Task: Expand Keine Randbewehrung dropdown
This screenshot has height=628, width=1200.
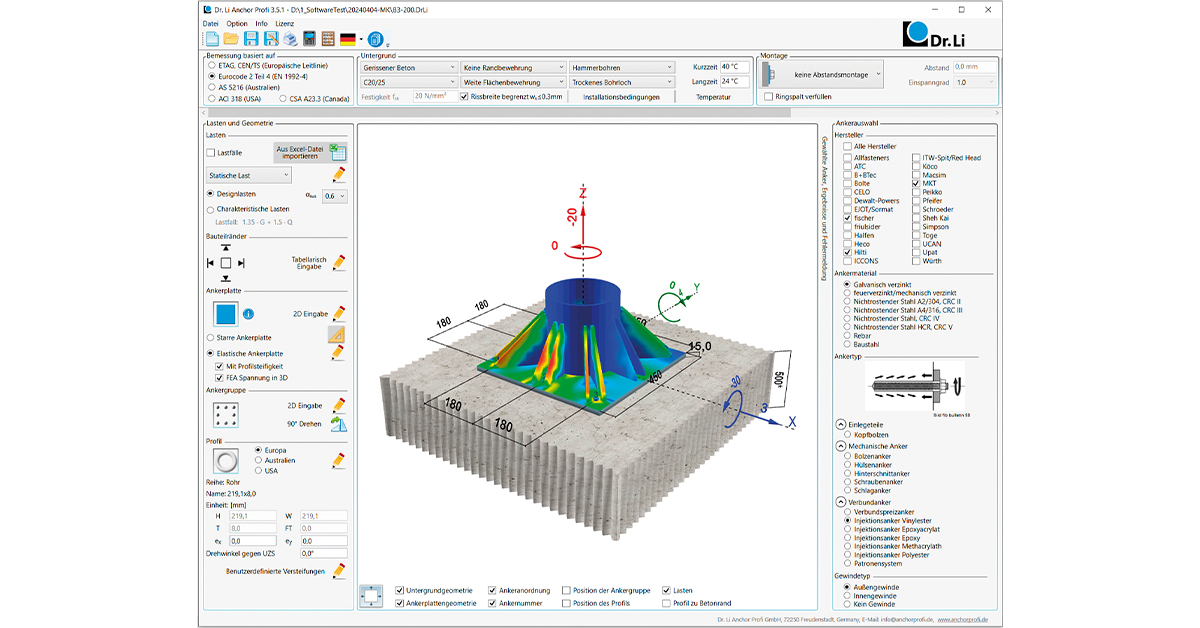Action: [512, 67]
